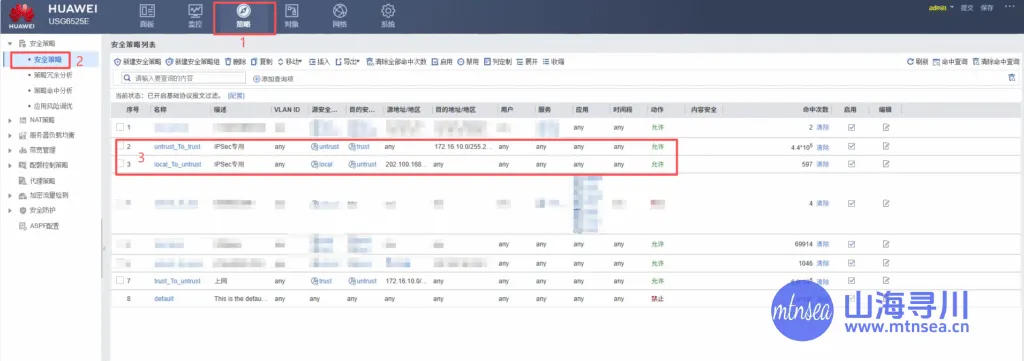Expand the 配额控制策略 tree node
The image size is (1024, 361).
pyautogui.click(x=10, y=165)
